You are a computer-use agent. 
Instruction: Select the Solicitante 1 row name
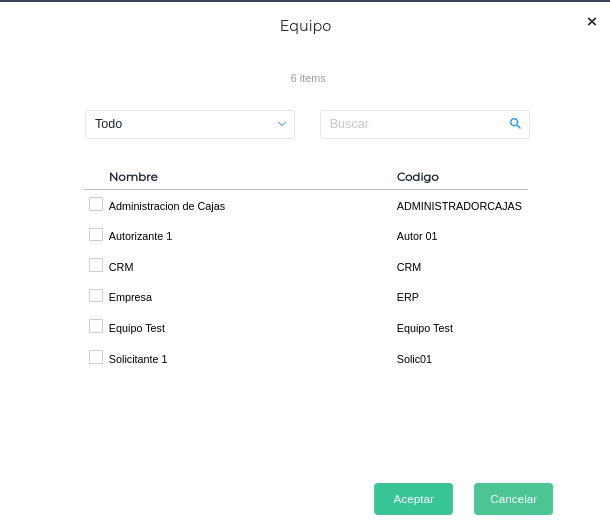click(x=138, y=358)
